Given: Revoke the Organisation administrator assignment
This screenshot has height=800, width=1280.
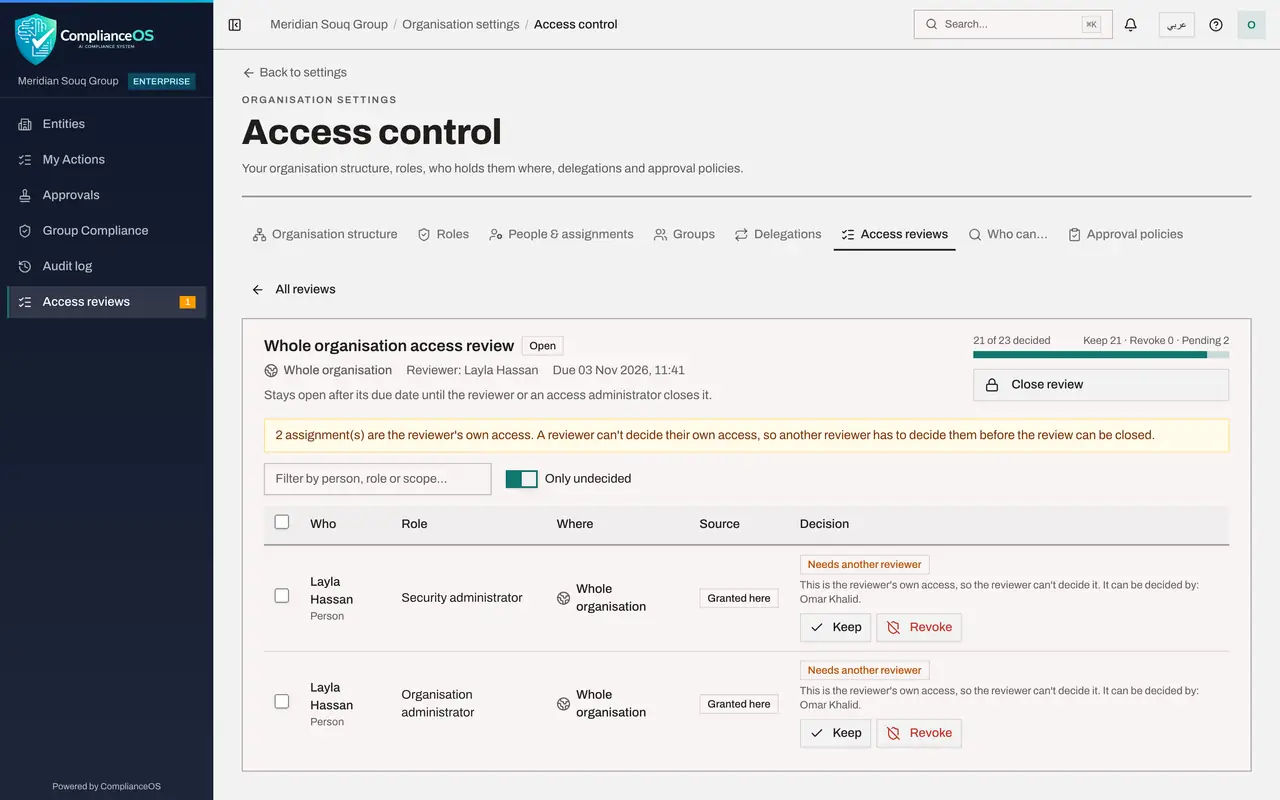Looking at the screenshot, I should tap(919, 733).
